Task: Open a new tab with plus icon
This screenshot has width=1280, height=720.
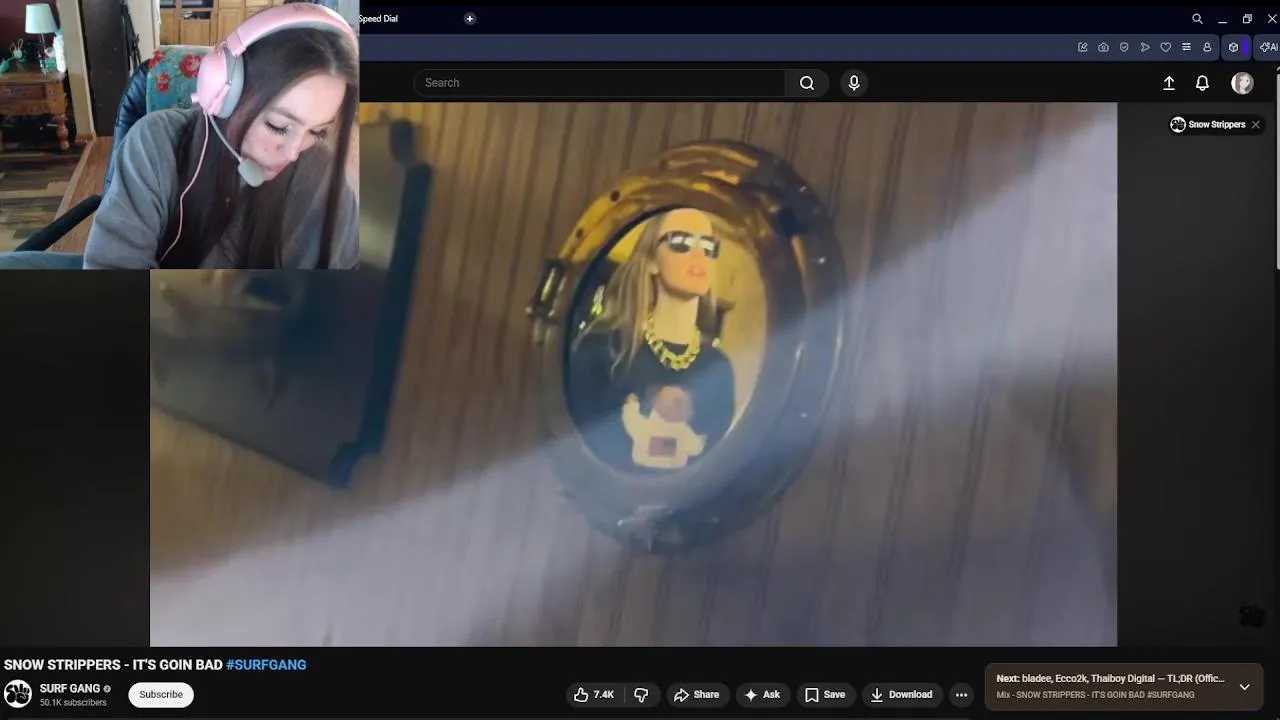Action: (470, 19)
